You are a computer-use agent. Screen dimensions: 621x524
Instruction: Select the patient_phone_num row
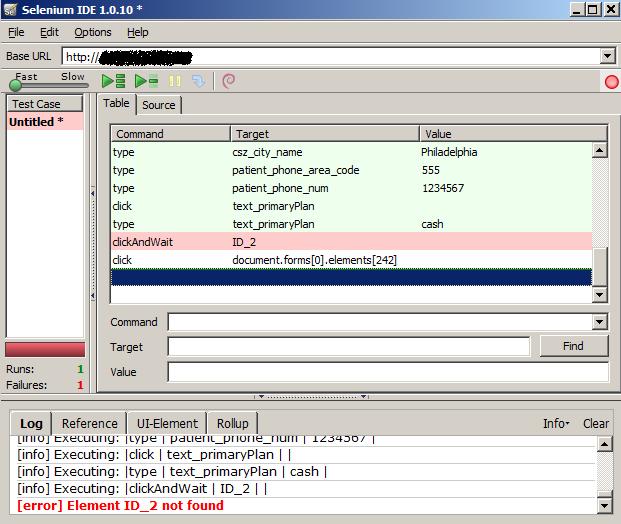(x=351, y=188)
